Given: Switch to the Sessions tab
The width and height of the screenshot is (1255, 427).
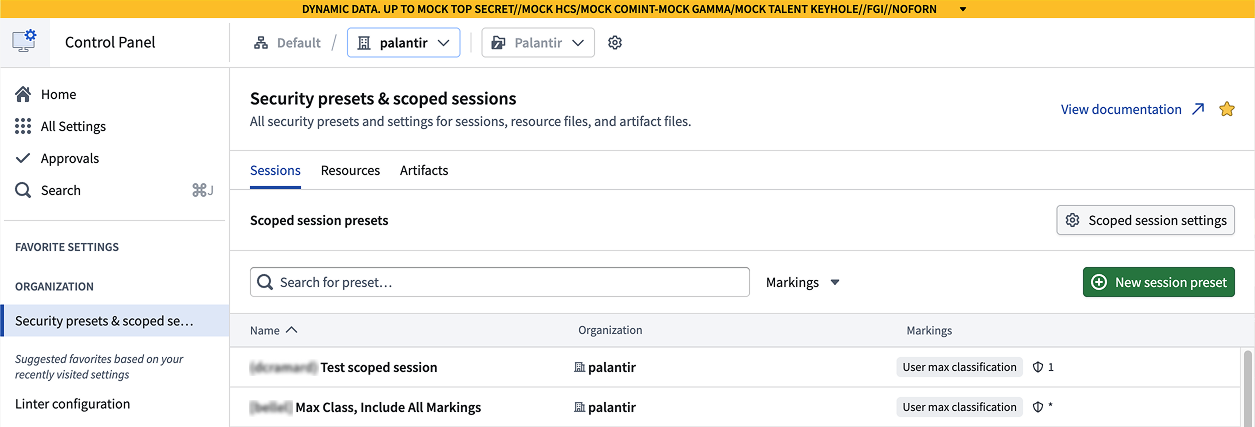Looking at the screenshot, I should click(x=275, y=170).
